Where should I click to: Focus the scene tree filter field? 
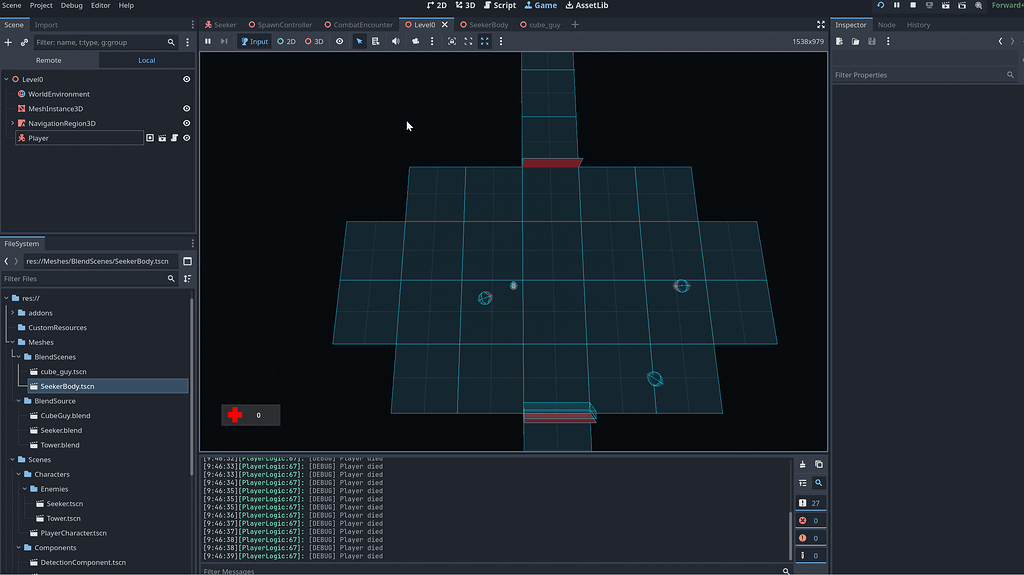click(x=105, y=42)
